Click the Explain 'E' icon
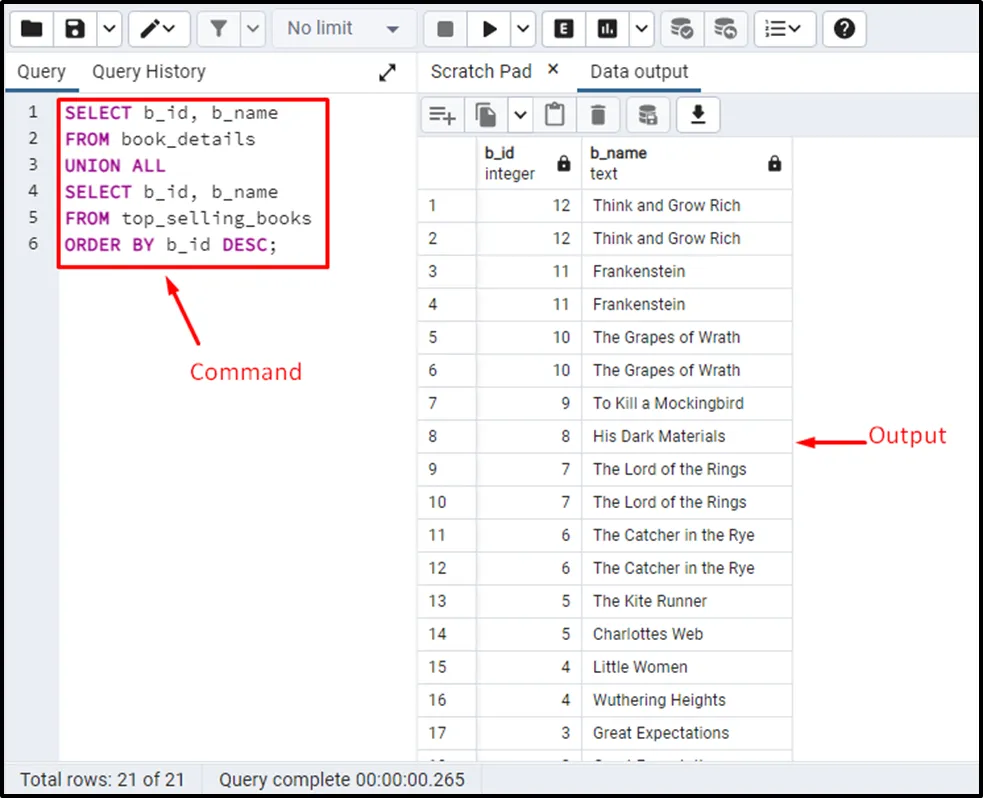 click(564, 29)
